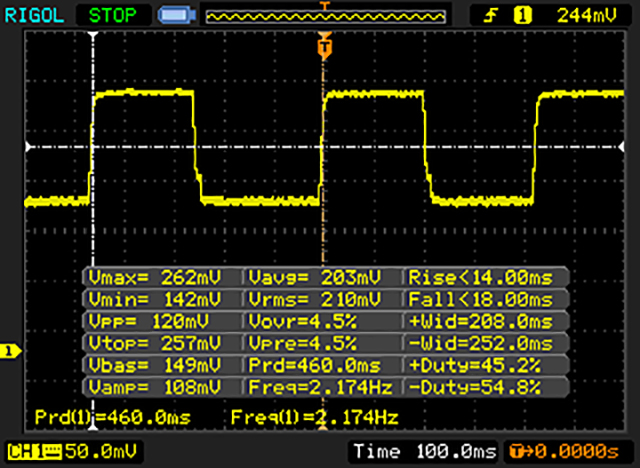
Task: Click the Freq=2.174Hz table cell
Action: point(321,387)
